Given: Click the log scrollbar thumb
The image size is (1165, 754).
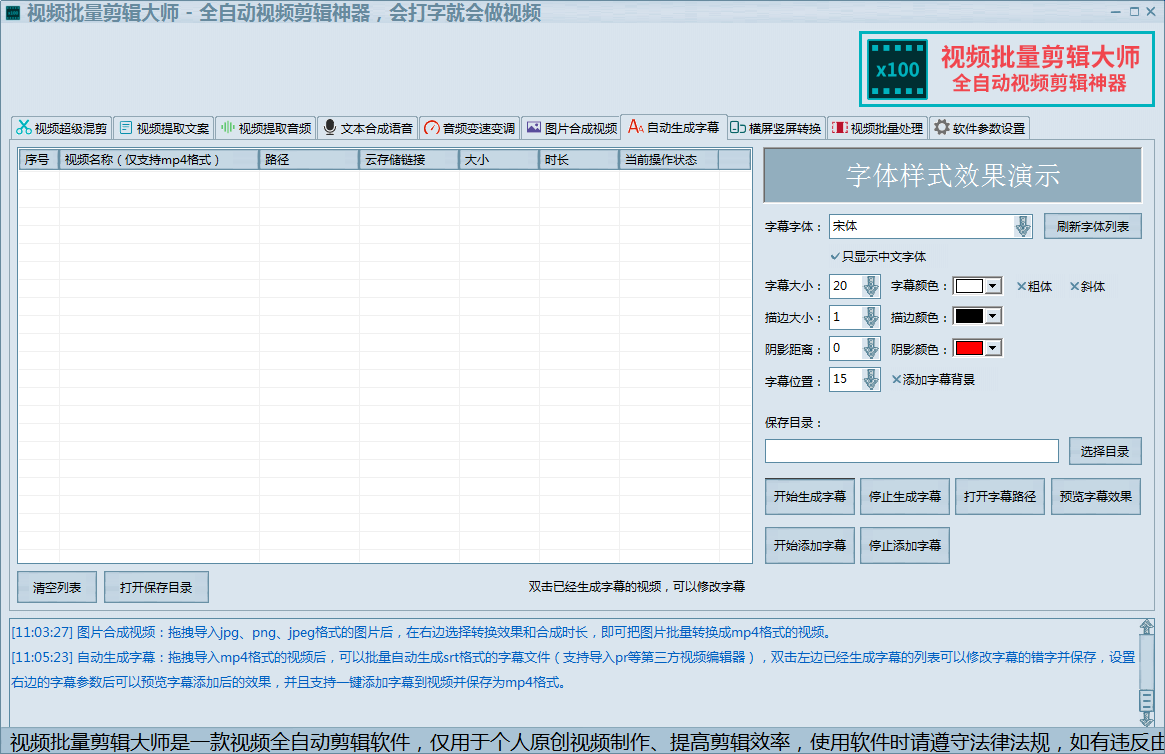Looking at the screenshot, I should (1146, 700).
